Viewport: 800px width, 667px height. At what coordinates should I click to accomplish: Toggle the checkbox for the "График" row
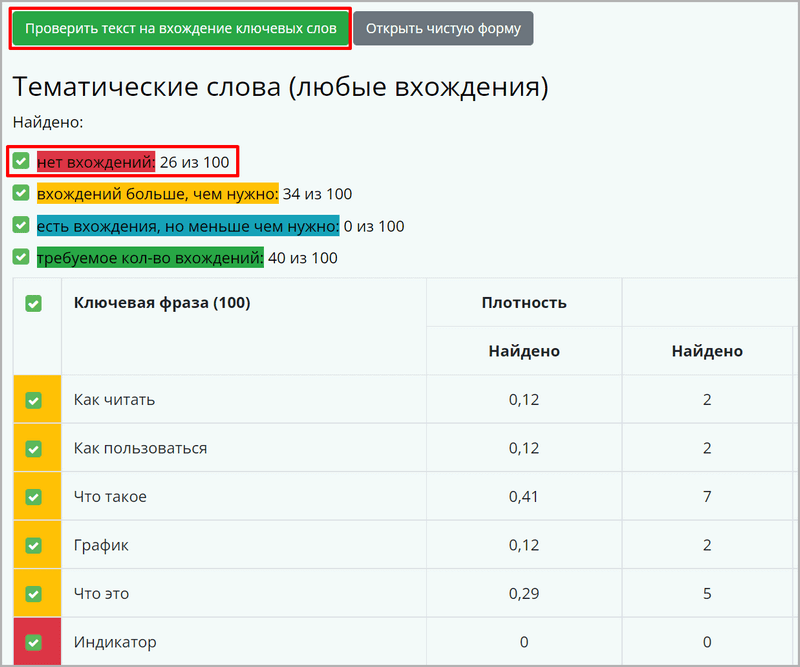(x=34, y=546)
